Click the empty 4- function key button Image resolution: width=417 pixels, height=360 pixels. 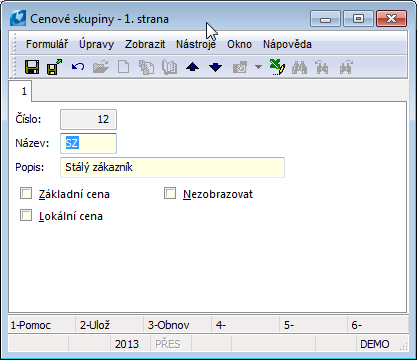[x=246, y=325]
